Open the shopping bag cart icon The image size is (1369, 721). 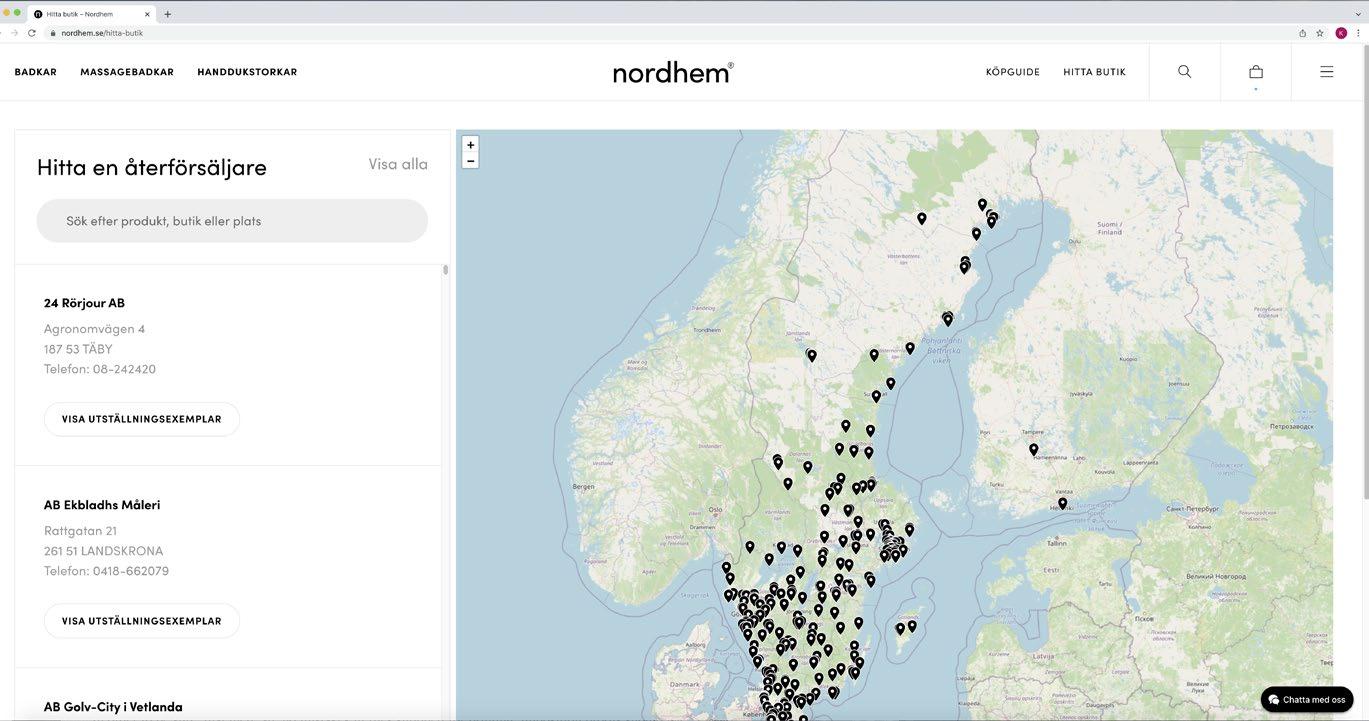tap(1256, 72)
